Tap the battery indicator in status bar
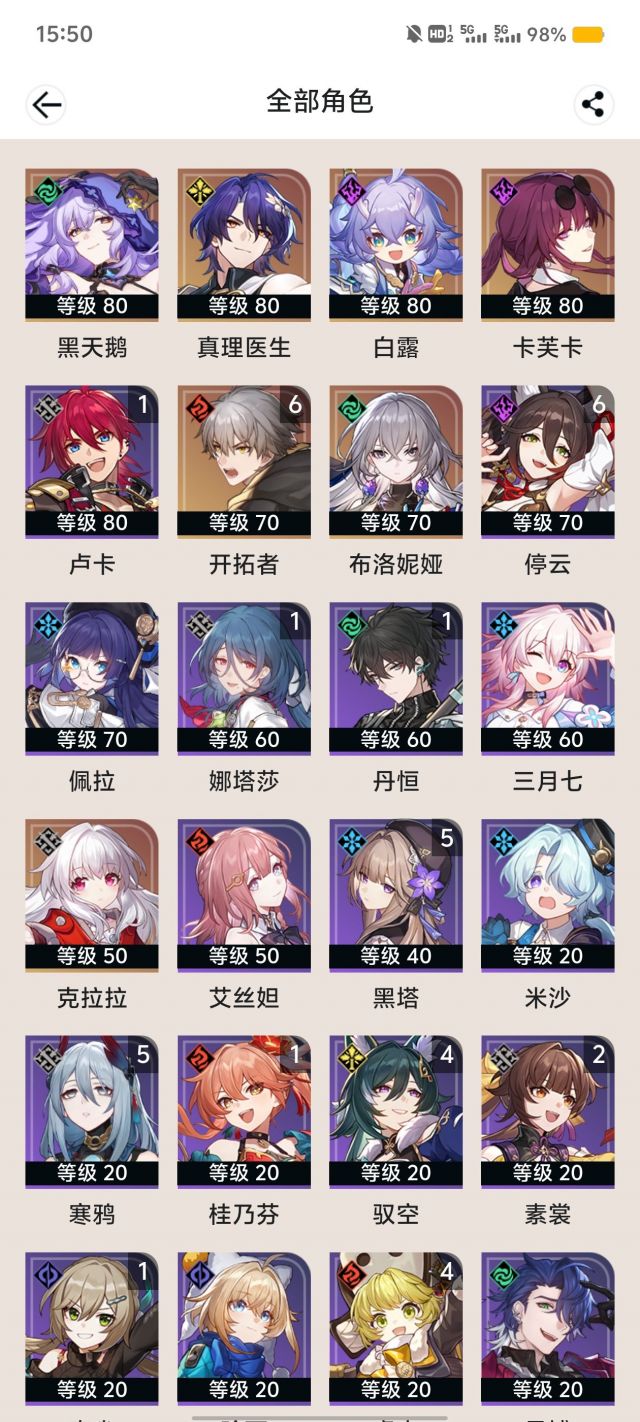This screenshot has height=1422, width=640. point(588,34)
